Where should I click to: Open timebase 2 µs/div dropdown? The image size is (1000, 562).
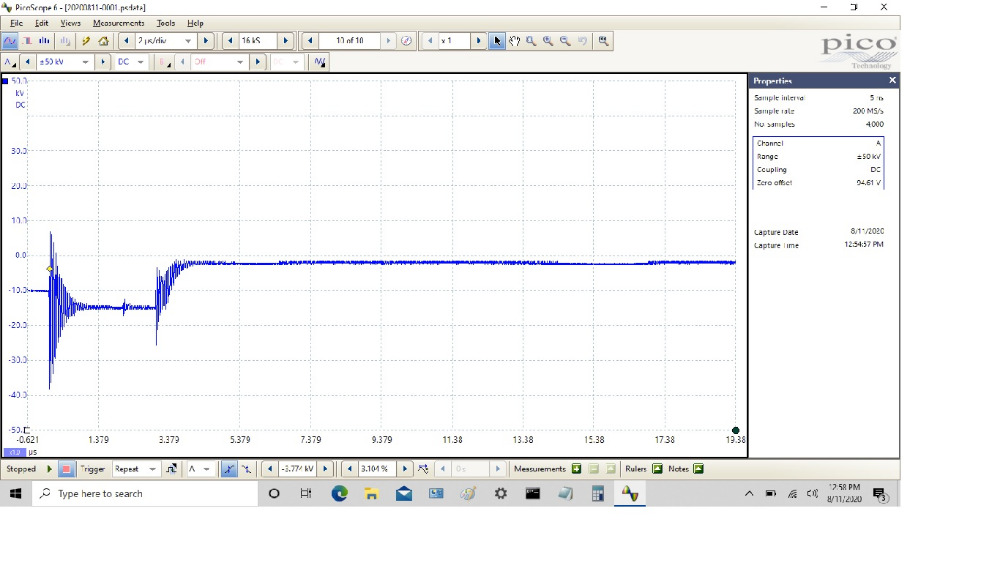tap(188, 41)
